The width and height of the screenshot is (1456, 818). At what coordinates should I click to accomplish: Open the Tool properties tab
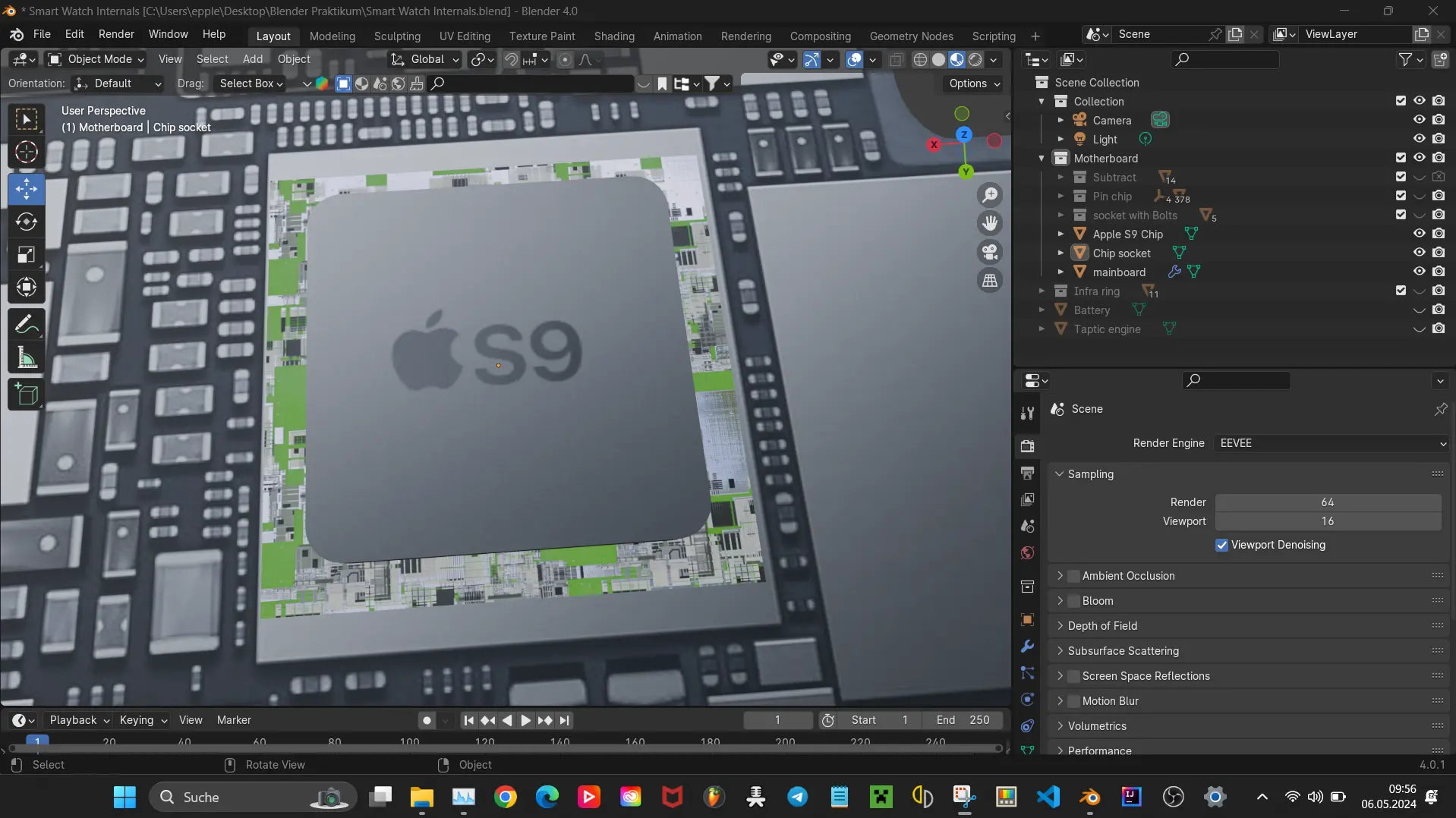point(1027,413)
